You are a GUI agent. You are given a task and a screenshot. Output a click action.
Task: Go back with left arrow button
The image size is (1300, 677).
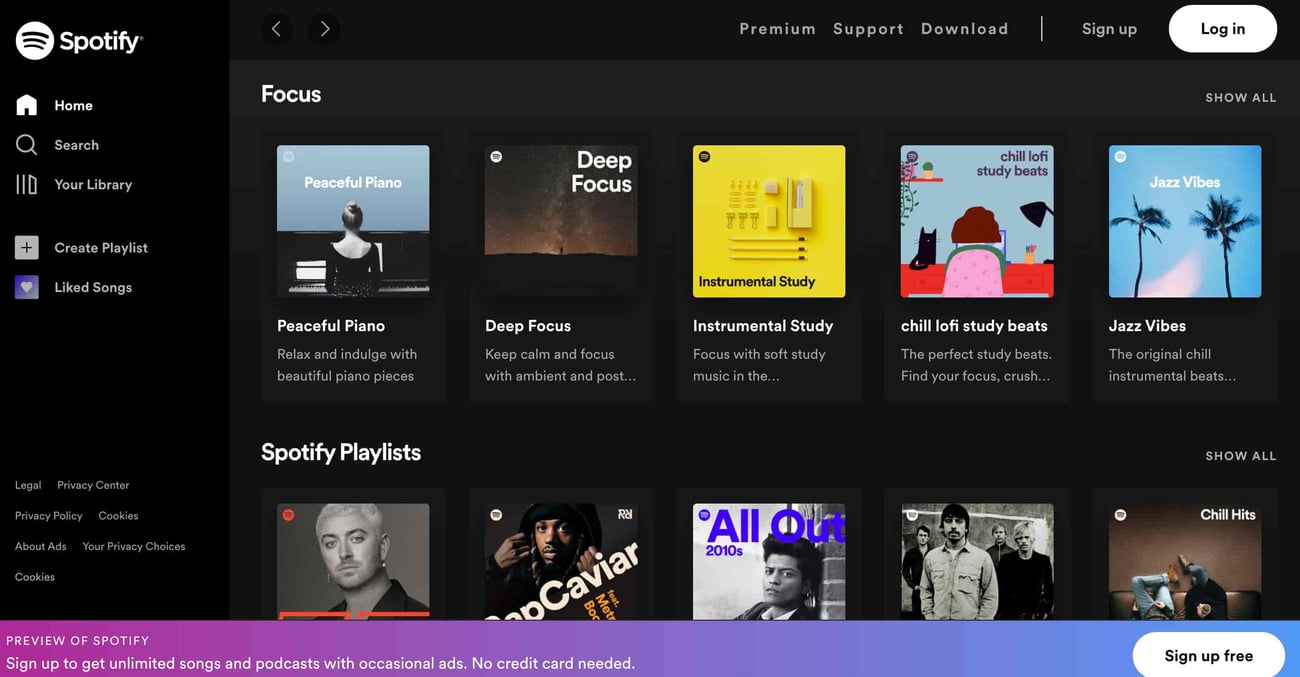(277, 29)
